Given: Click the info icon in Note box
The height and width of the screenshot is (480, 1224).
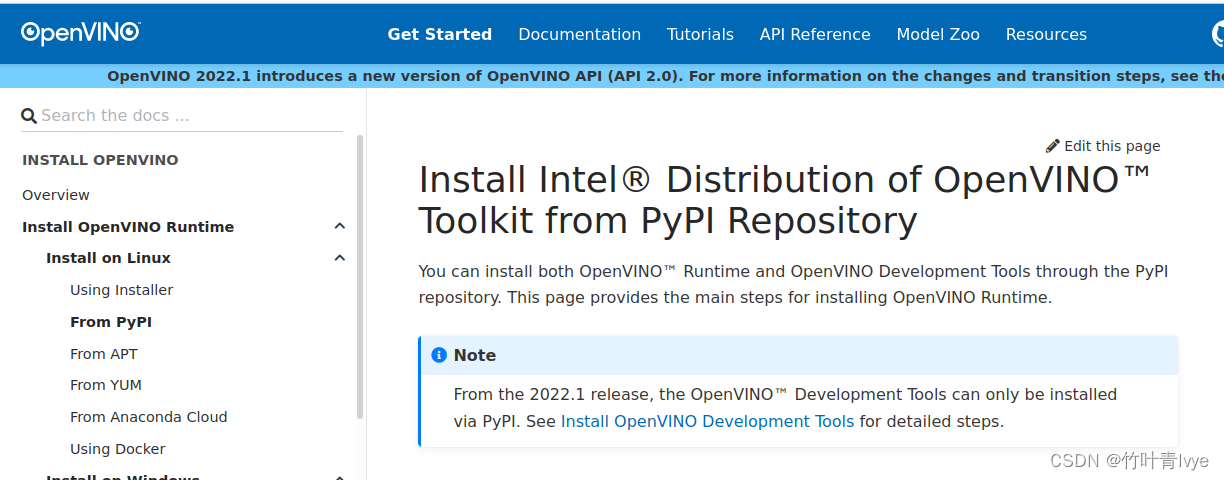Looking at the screenshot, I should (439, 355).
